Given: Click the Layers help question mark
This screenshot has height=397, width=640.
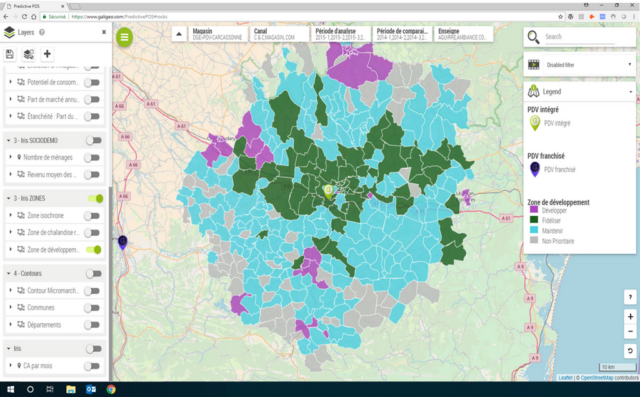Looking at the screenshot, I should click(x=42, y=32).
